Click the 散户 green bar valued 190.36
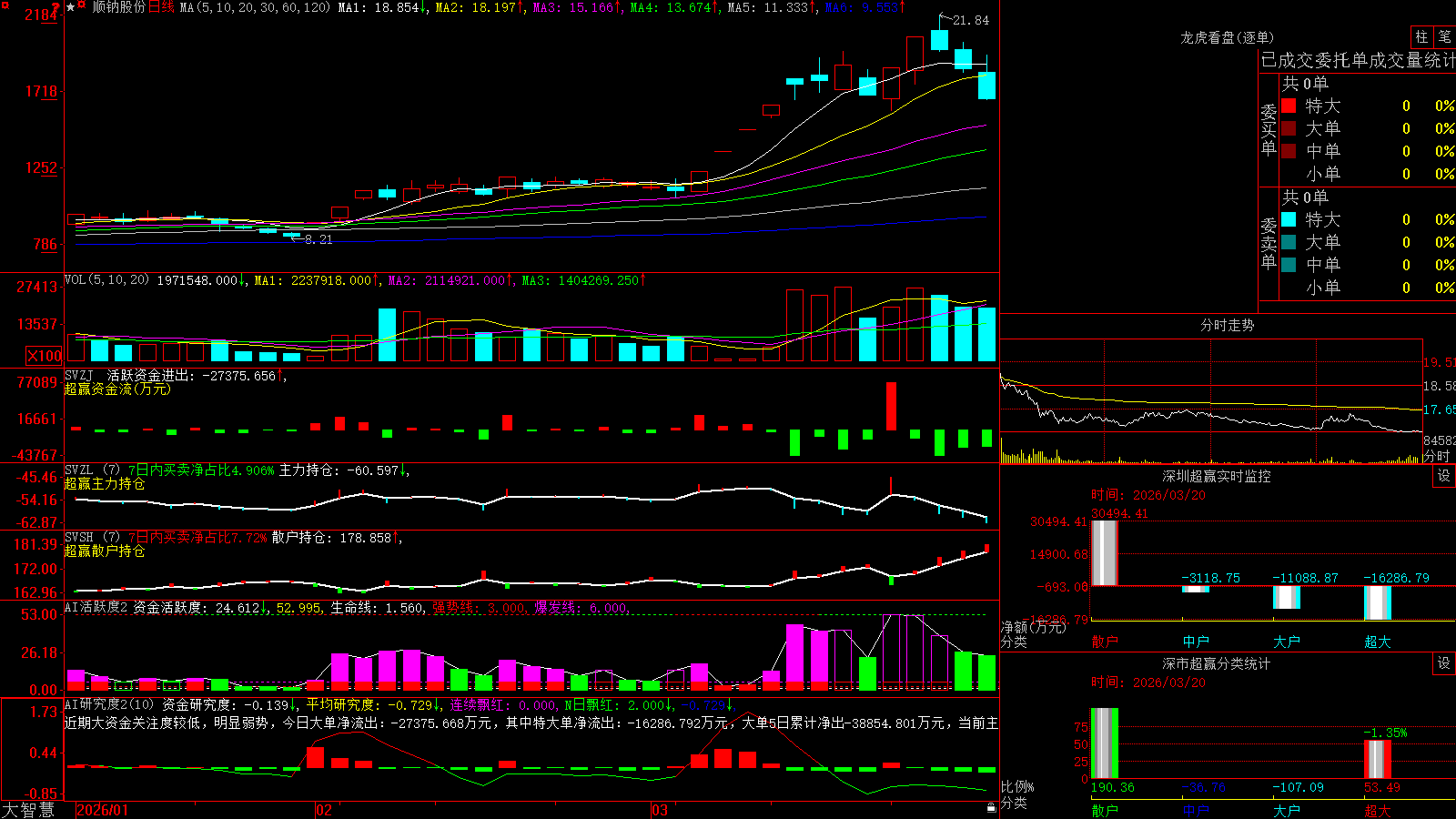 [1104, 743]
